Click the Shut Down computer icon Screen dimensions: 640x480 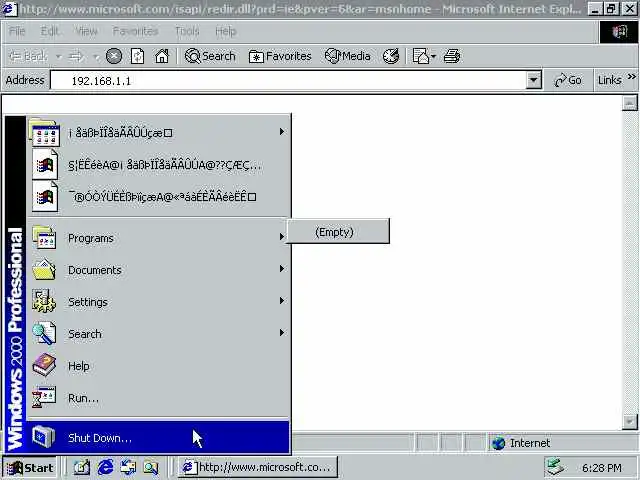click(x=43, y=437)
